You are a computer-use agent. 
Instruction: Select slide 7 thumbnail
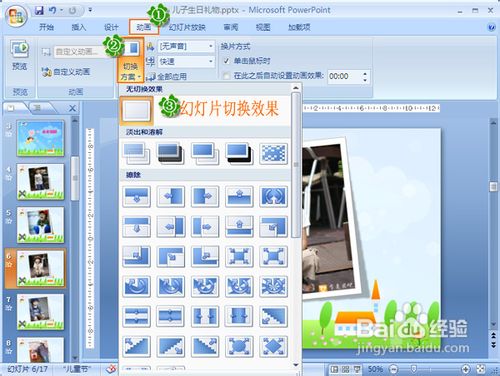(40, 312)
